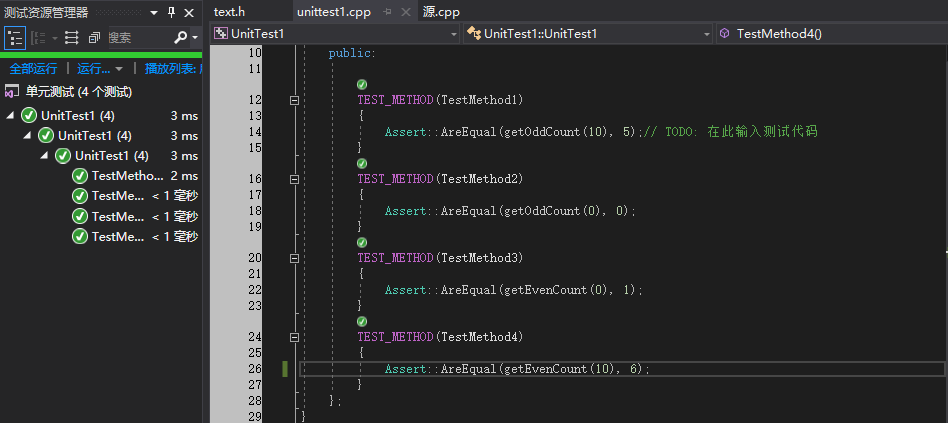The height and width of the screenshot is (423, 948).
Task: Click the 单元测试 summary icon
Action: tap(11, 92)
